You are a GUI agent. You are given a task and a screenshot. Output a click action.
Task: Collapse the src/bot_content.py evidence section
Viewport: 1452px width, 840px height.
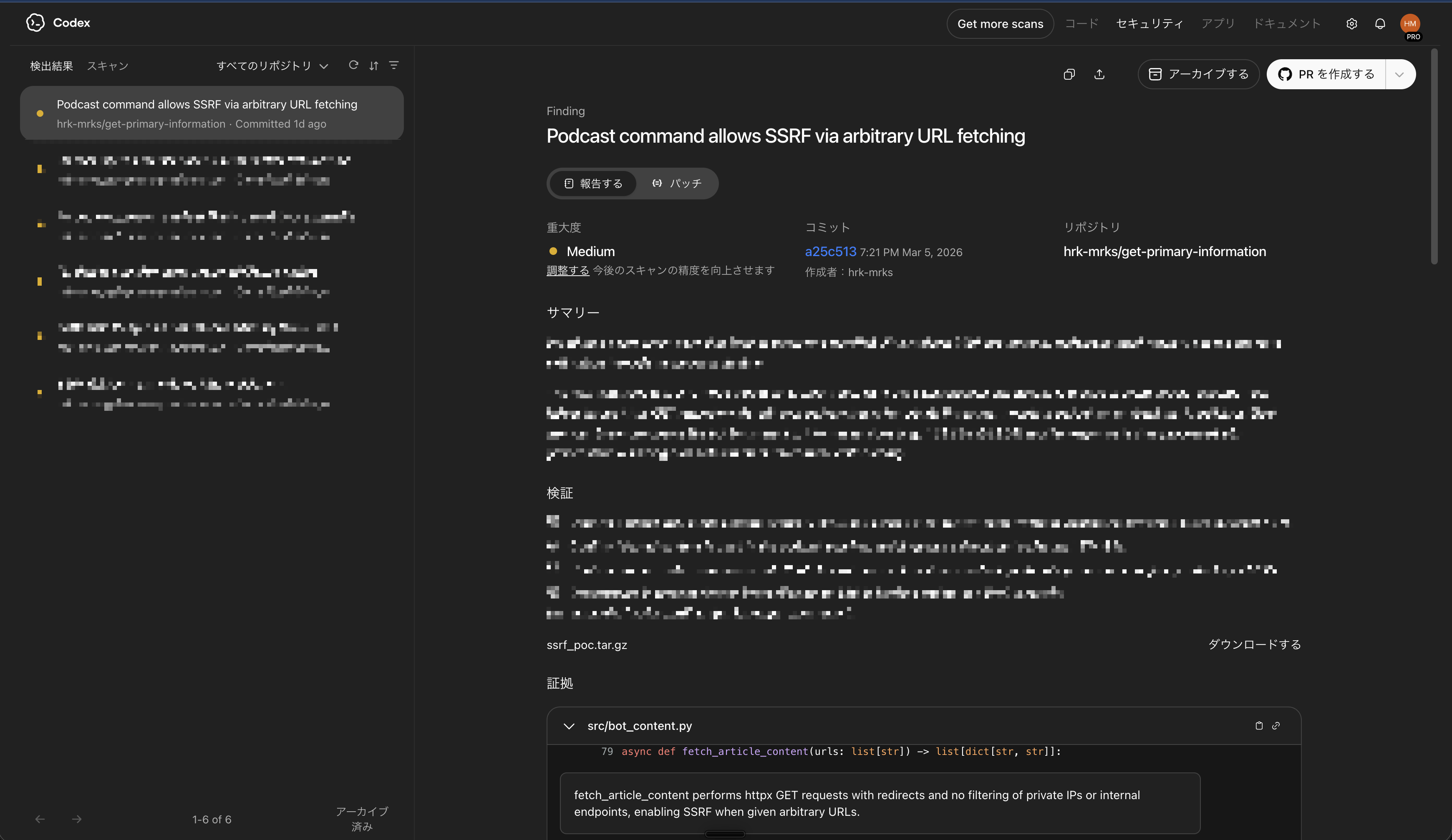(569, 726)
